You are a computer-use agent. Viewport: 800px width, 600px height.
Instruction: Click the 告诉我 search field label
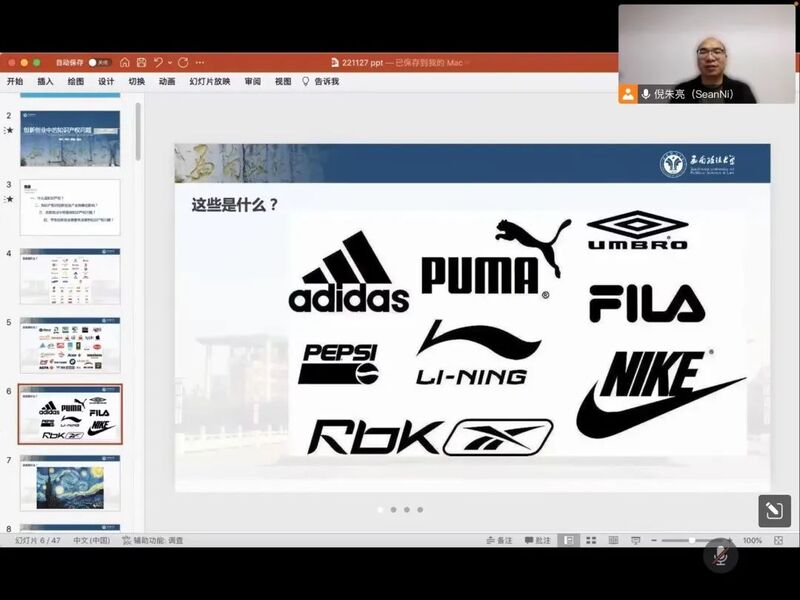pos(327,82)
